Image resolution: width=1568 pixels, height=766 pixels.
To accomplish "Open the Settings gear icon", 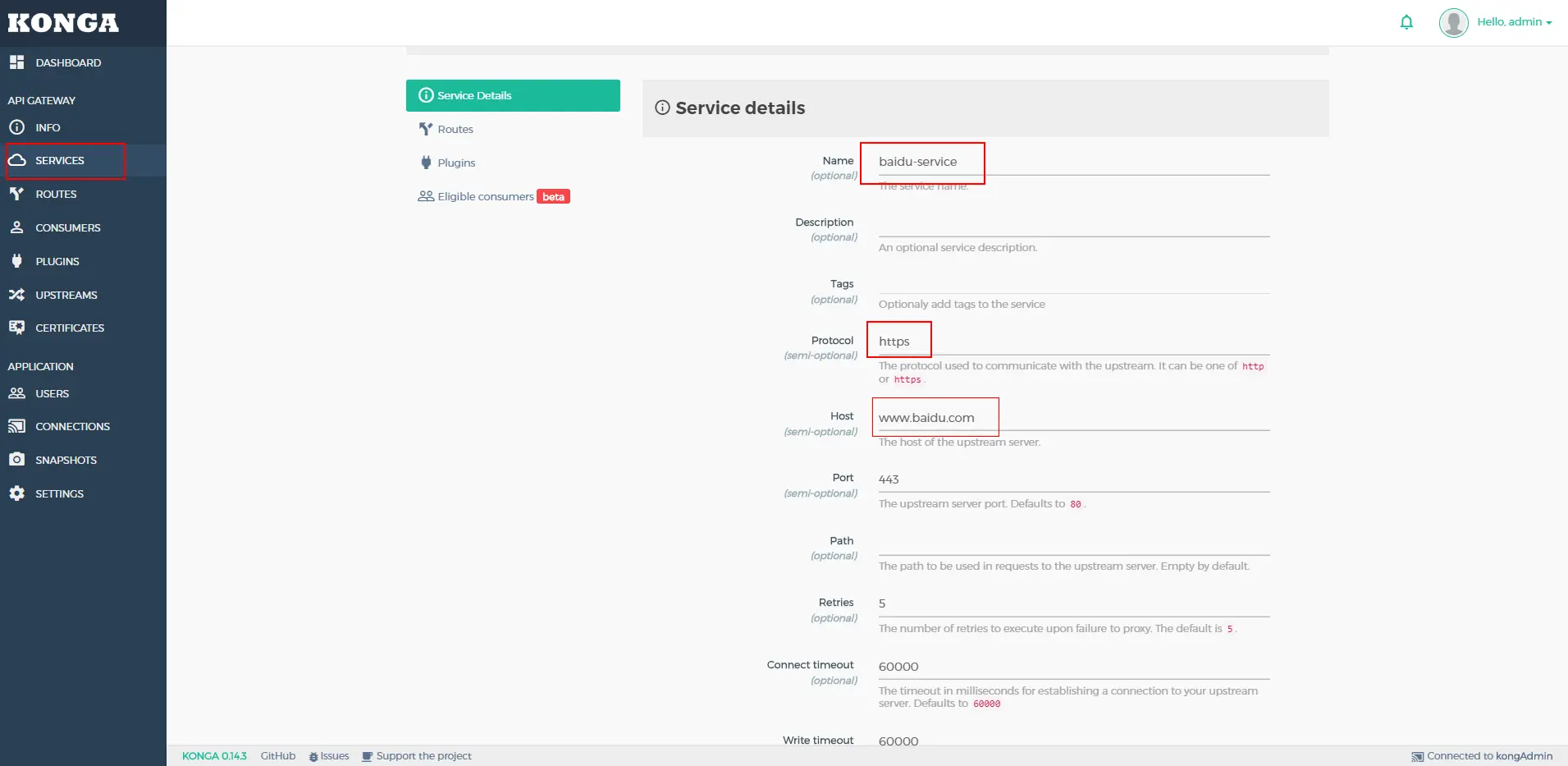I will pos(16,493).
